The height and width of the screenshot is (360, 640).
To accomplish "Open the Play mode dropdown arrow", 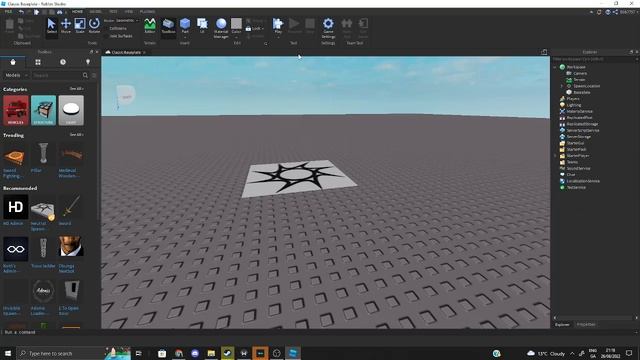I will pos(278,36).
